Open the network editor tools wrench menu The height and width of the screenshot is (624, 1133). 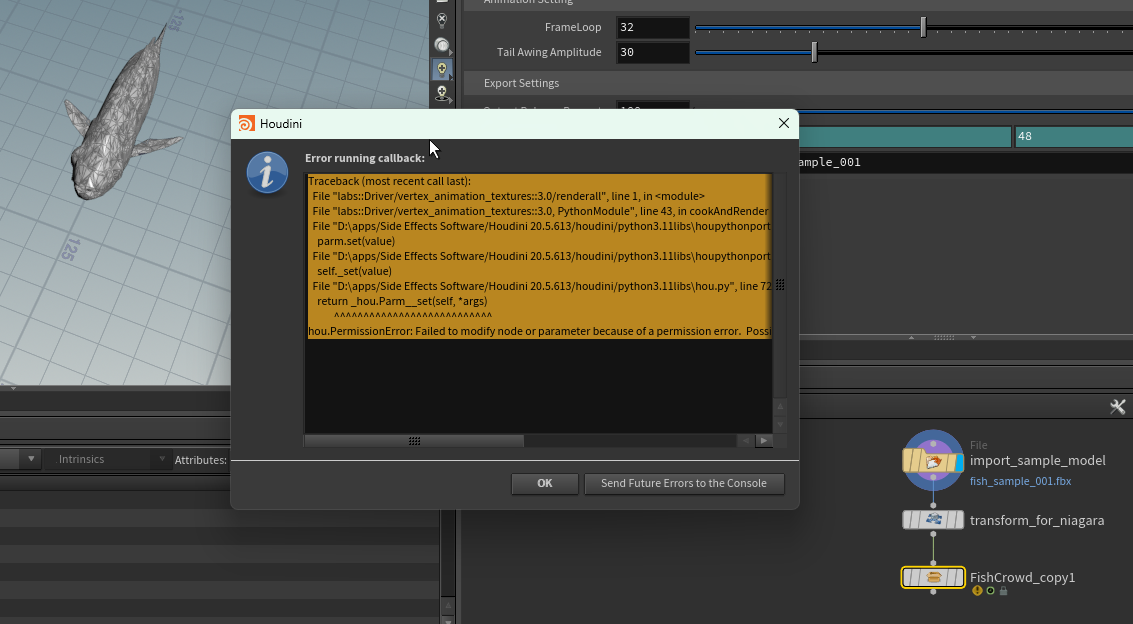tap(1117, 407)
